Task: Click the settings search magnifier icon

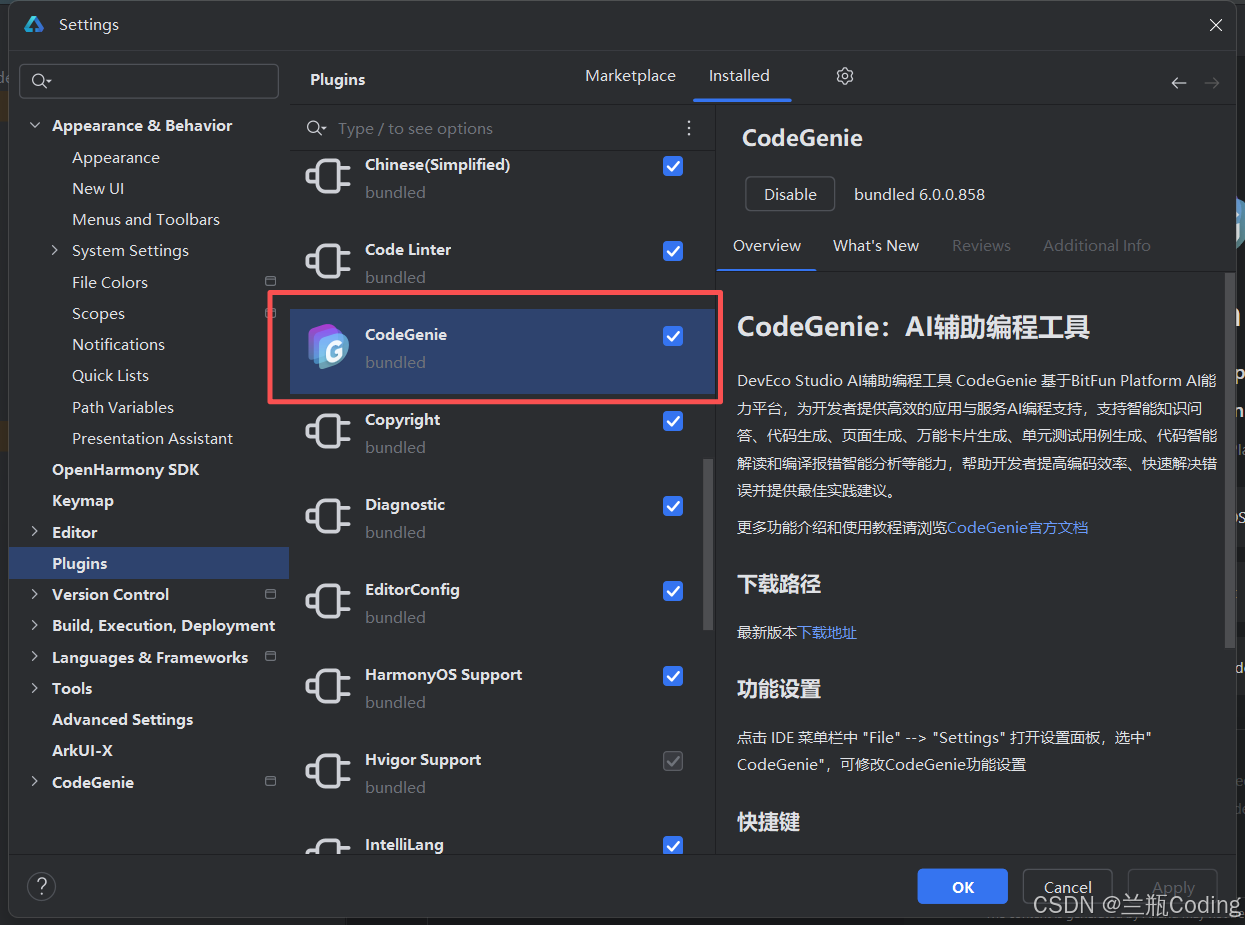Action: 41,81
